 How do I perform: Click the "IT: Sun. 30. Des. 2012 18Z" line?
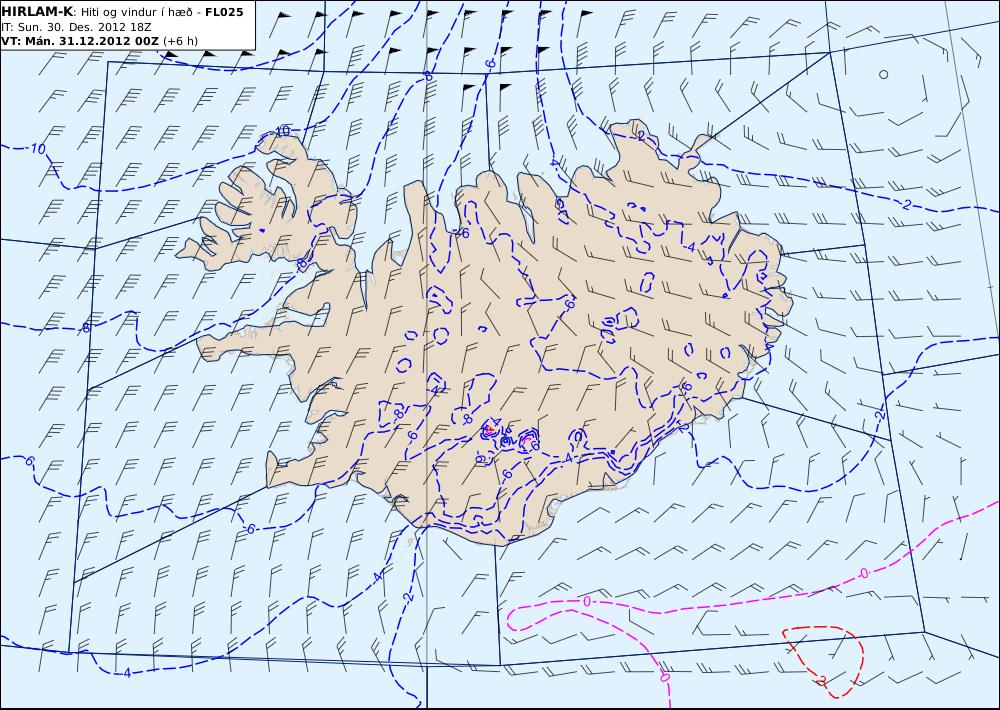(x=77, y=27)
